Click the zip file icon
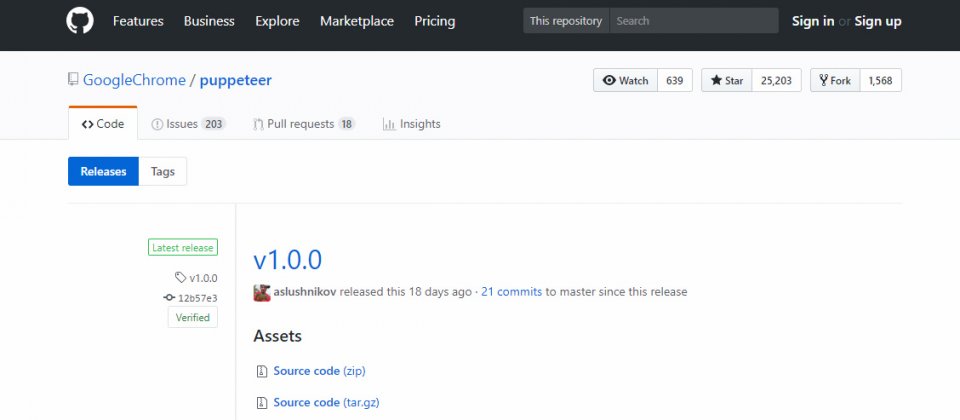This screenshot has width=960, height=420. (262, 371)
